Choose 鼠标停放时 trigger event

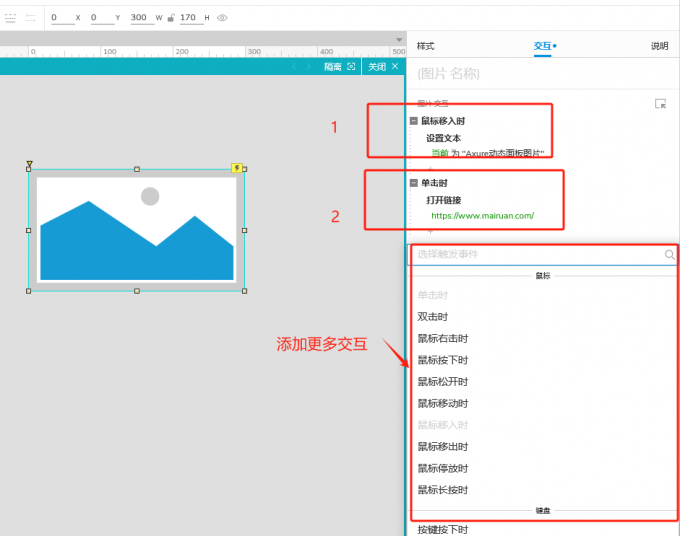pyautogui.click(x=443, y=468)
